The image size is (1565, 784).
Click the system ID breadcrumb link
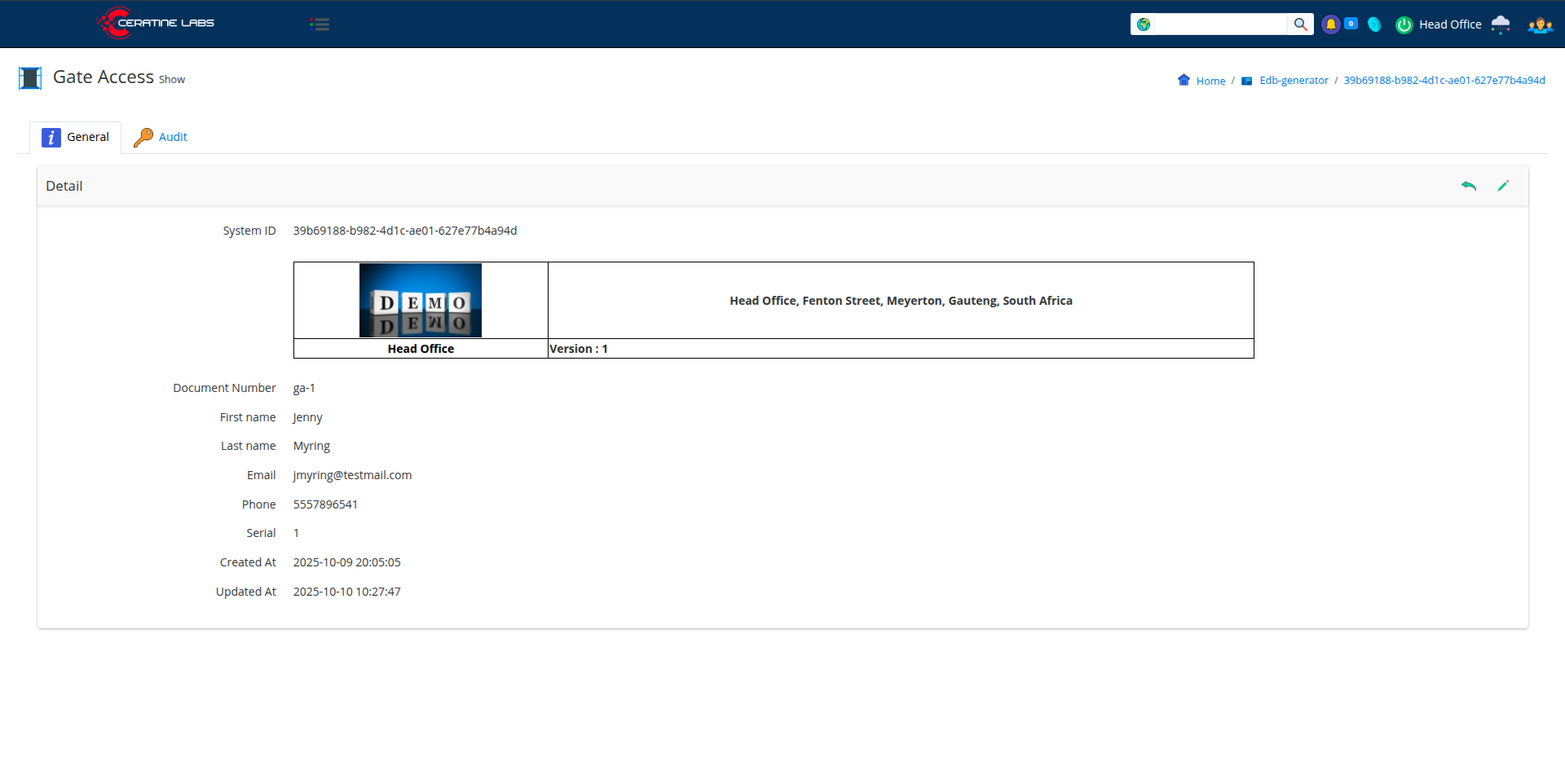tap(1444, 81)
